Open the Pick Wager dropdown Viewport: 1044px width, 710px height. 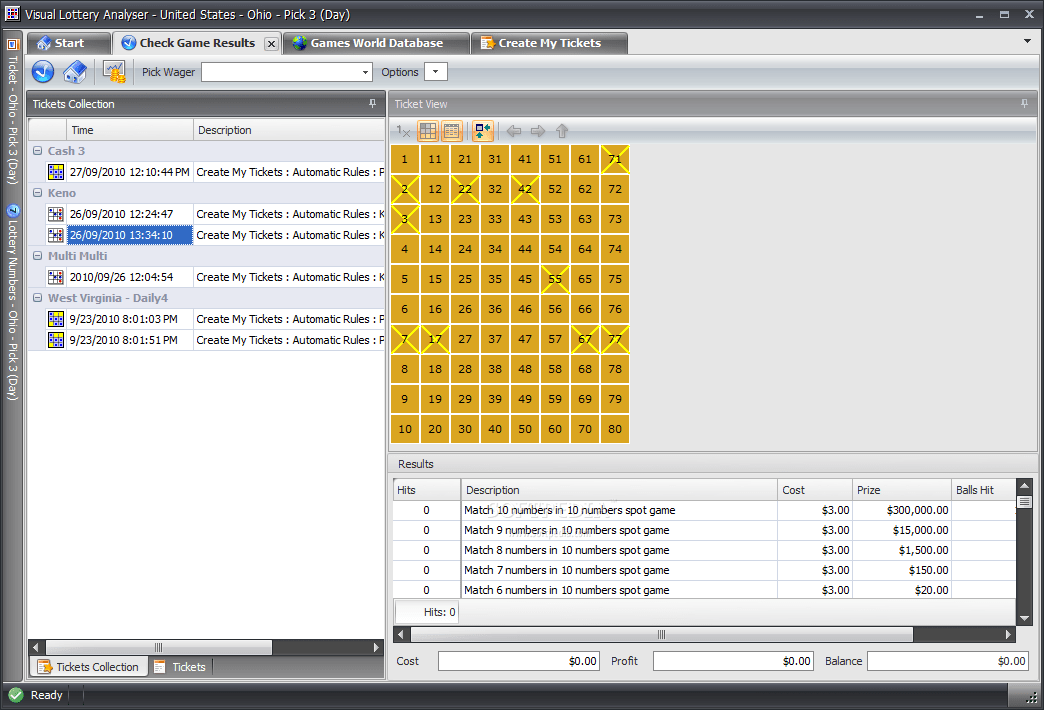point(366,72)
